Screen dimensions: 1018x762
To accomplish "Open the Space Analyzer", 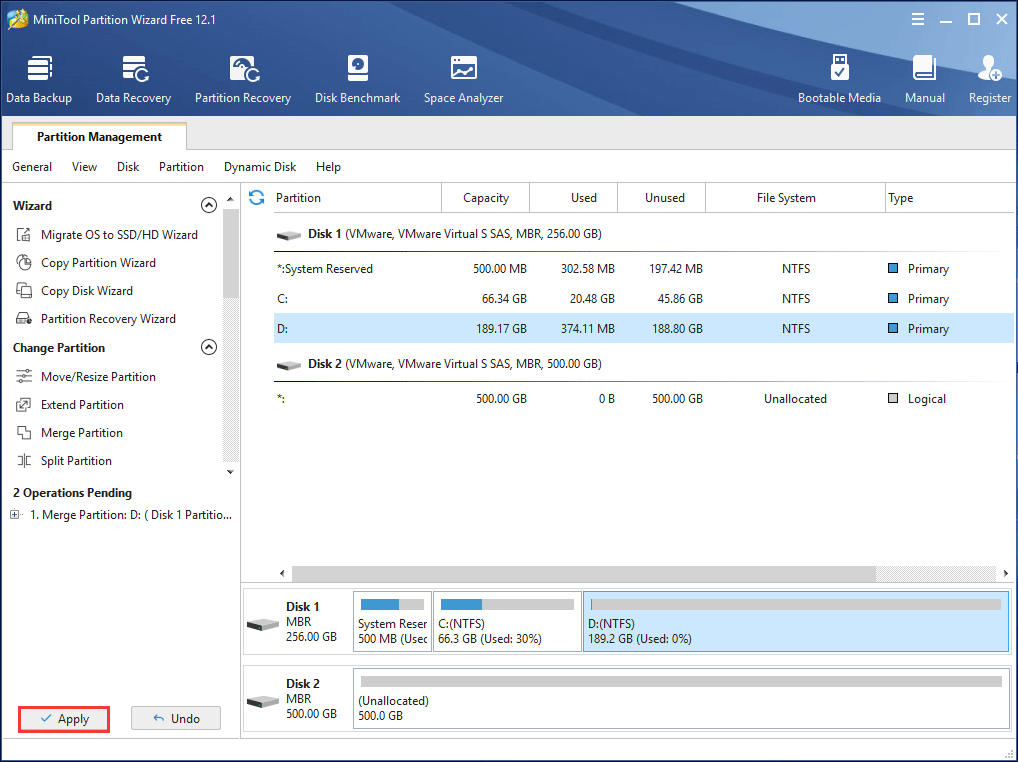I will click(463, 78).
